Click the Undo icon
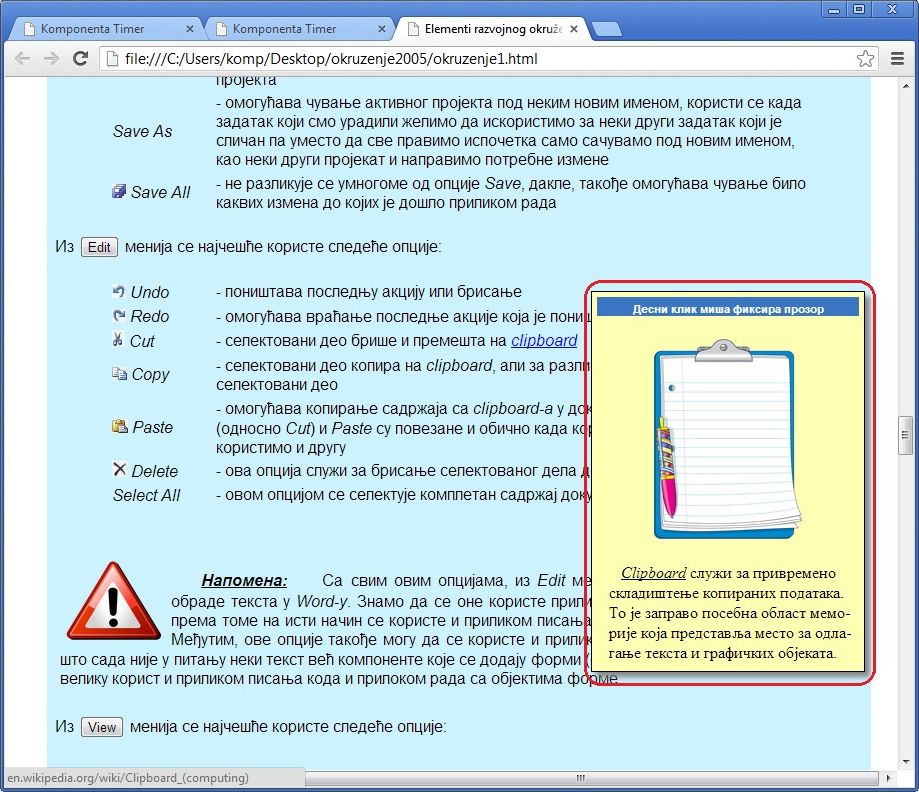This screenshot has width=919, height=792. pyautogui.click(x=118, y=291)
